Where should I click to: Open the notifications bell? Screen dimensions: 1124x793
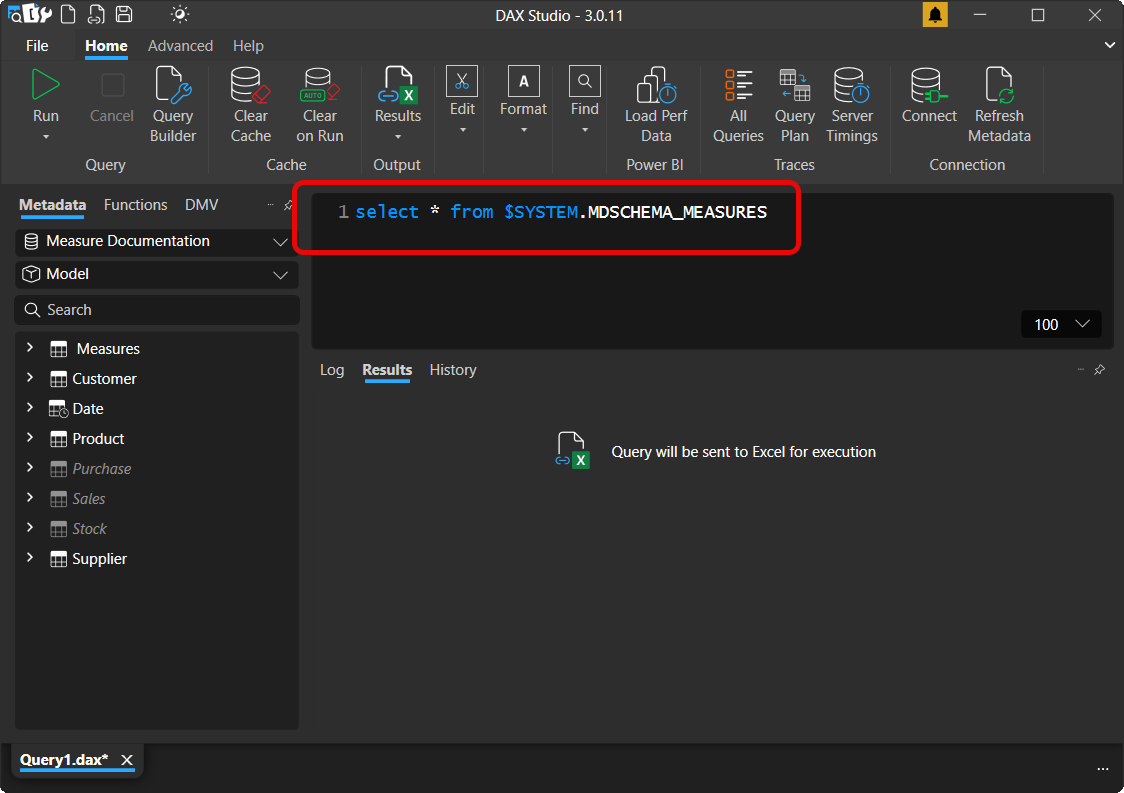[x=935, y=14]
